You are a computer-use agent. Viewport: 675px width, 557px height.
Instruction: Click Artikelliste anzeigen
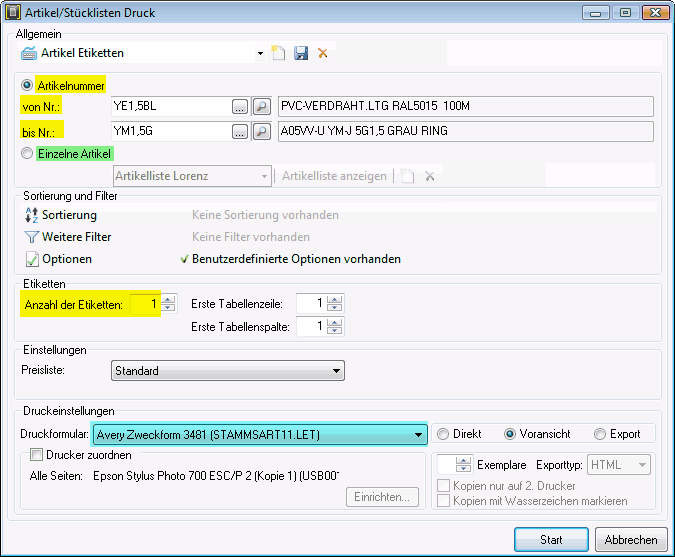(334, 176)
